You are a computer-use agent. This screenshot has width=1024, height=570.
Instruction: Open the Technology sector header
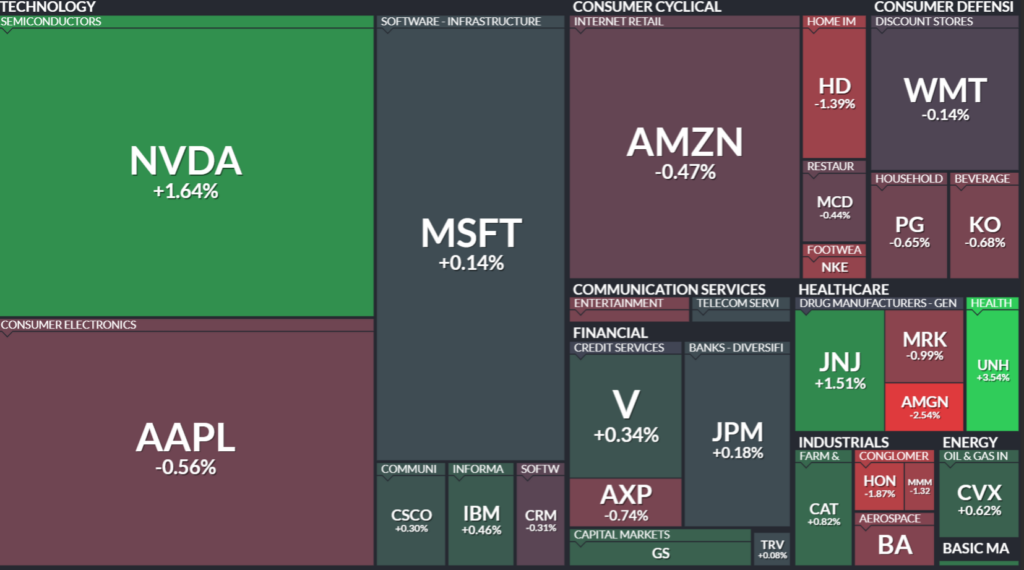48,7
